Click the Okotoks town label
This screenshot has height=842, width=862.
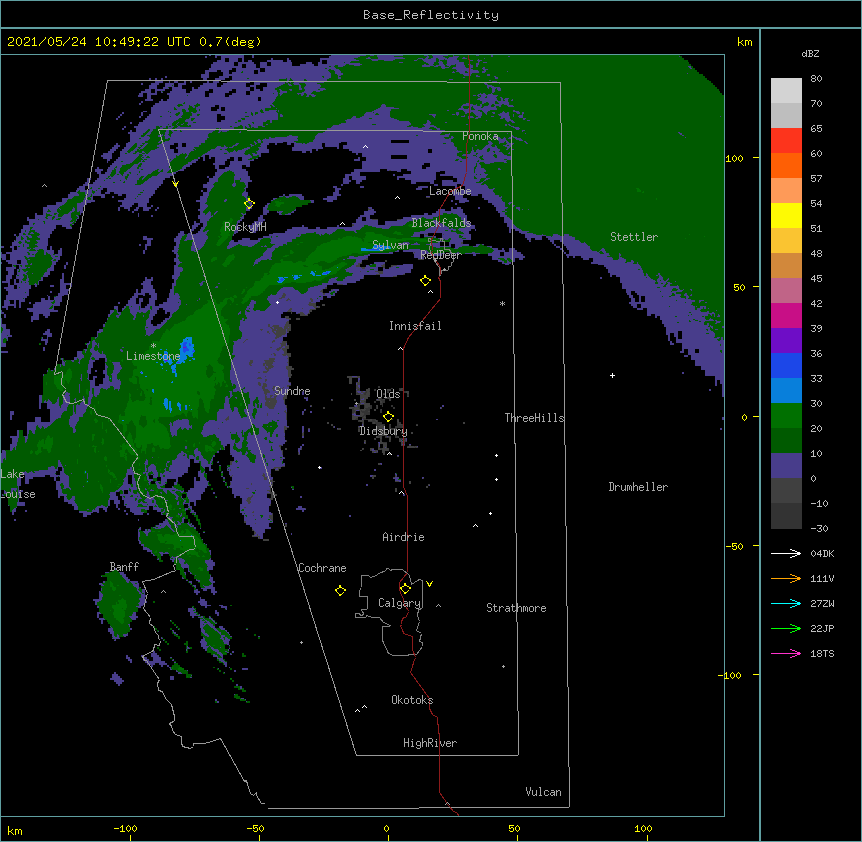pos(412,700)
